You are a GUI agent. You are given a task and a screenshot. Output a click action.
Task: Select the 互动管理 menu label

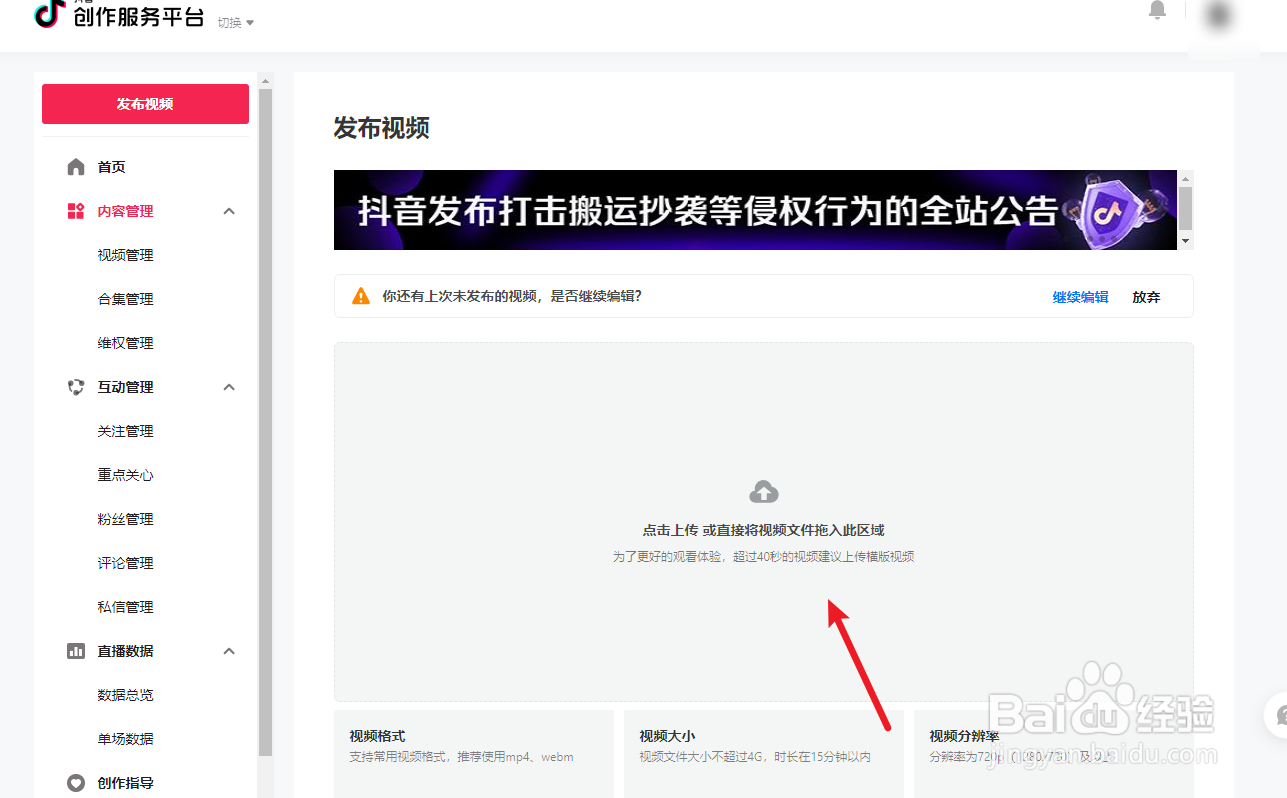click(x=126, y=387)
